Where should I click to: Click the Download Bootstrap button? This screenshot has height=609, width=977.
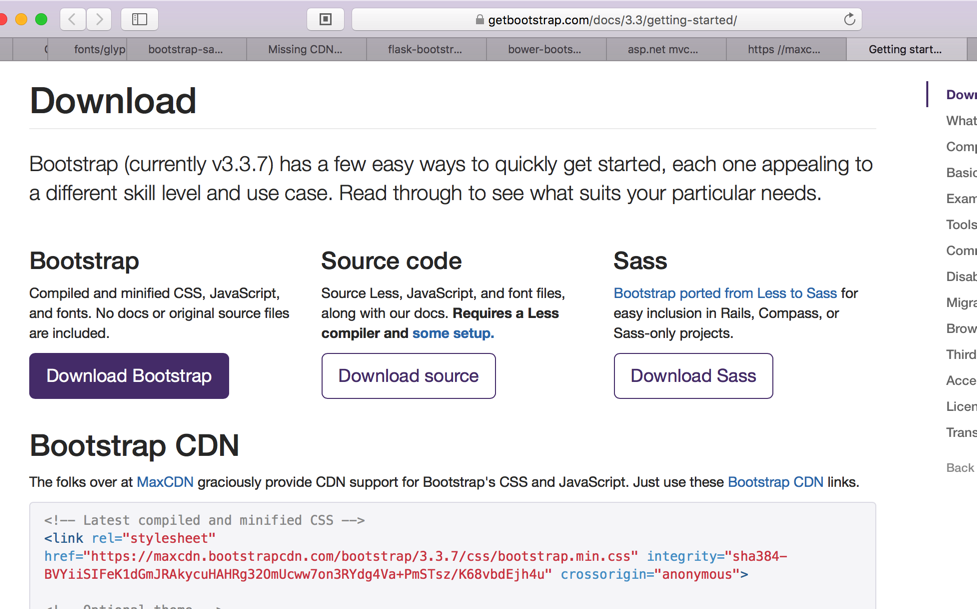point(129,376)
